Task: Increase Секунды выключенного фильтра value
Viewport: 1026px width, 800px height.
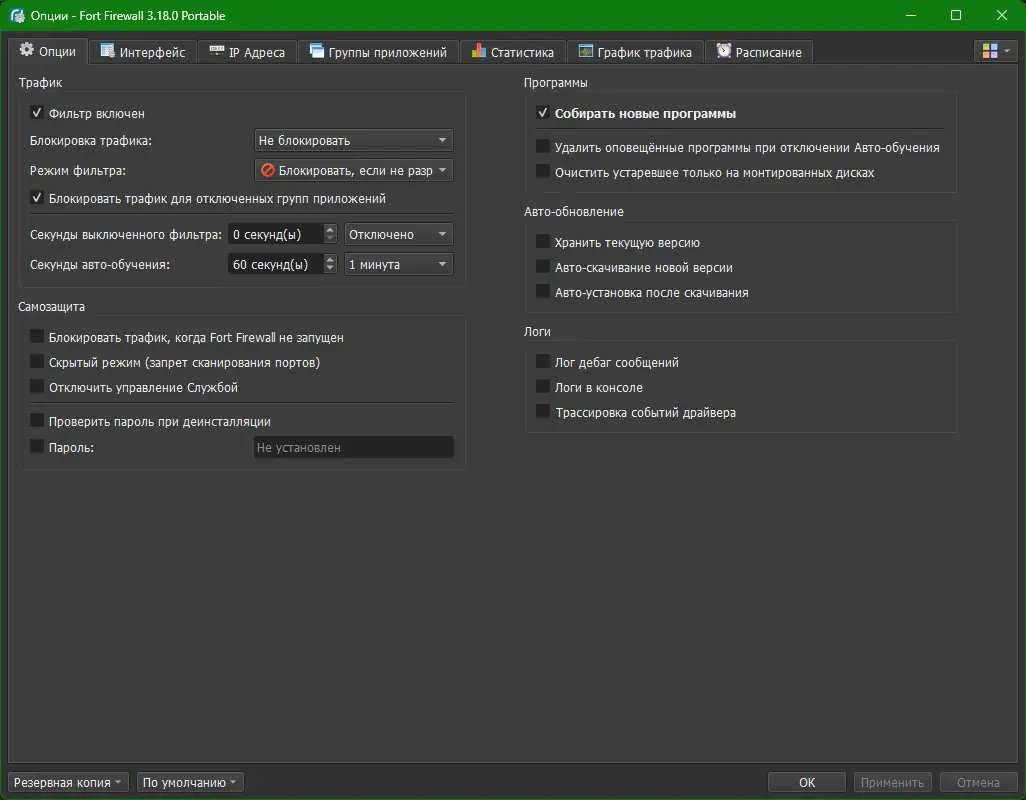Action: 330,229
